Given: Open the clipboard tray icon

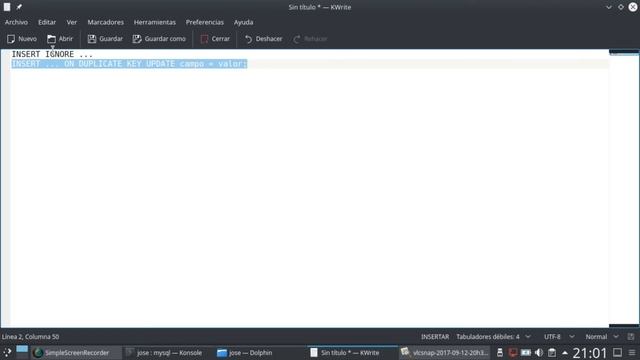Looking at the screenshot, I should pos(552,353).
